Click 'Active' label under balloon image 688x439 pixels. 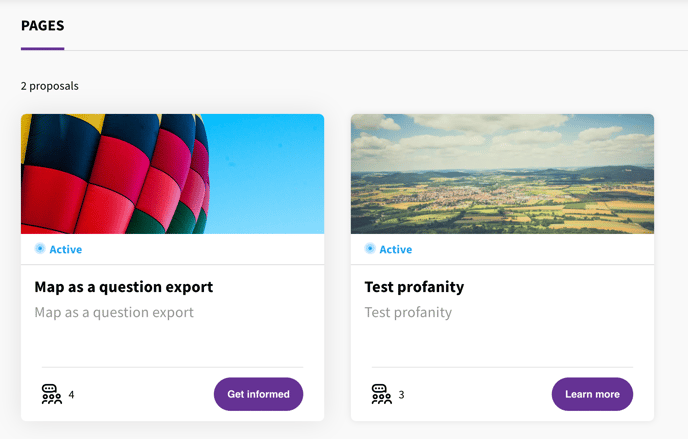click(x=66, y=249)
